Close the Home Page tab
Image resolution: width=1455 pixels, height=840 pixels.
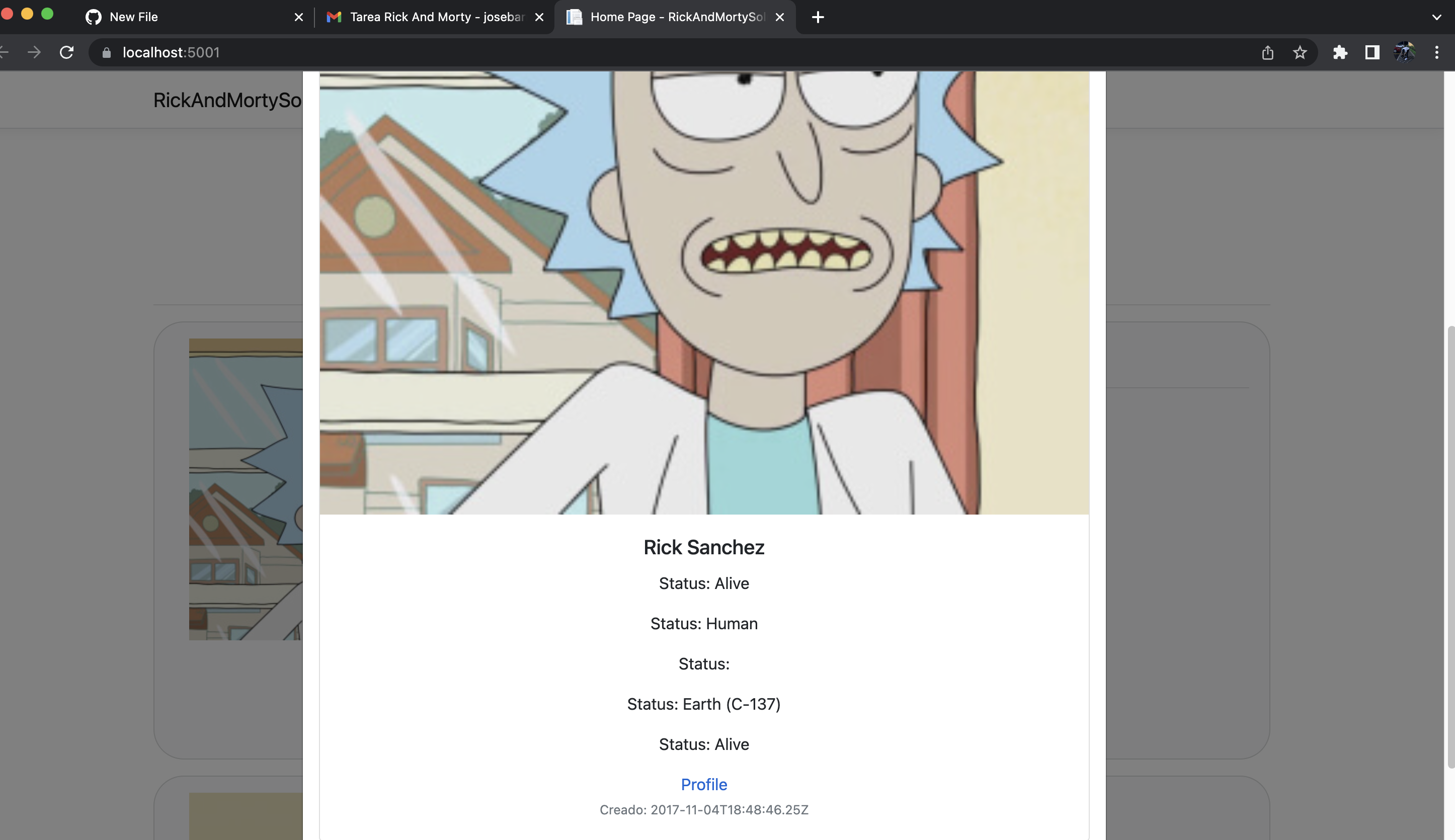click(x=779, y=17)
